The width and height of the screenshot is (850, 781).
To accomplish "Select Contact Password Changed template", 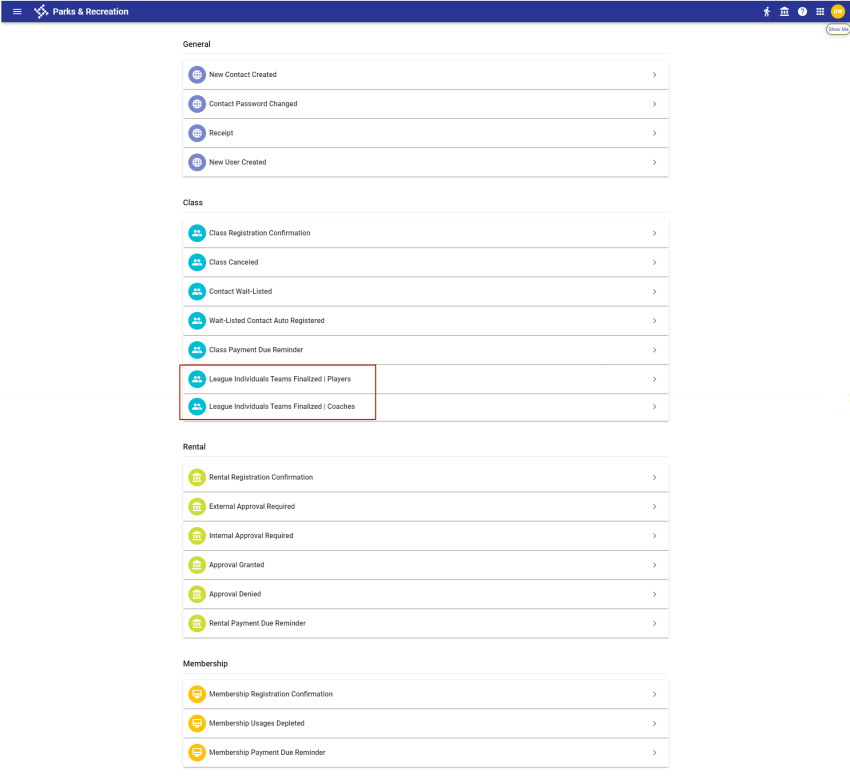I will 253,104.
